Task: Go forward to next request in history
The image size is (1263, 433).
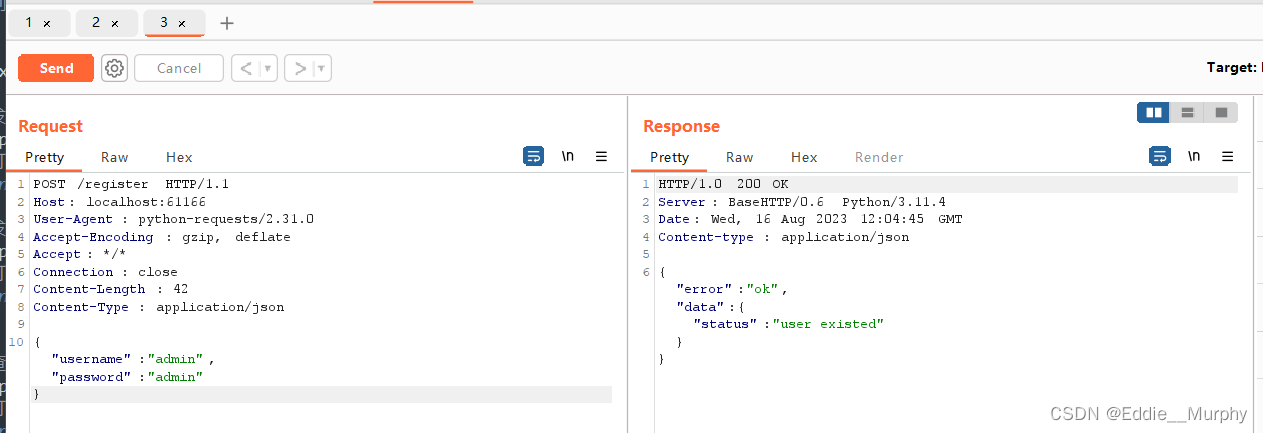Action: coord(299,68)
